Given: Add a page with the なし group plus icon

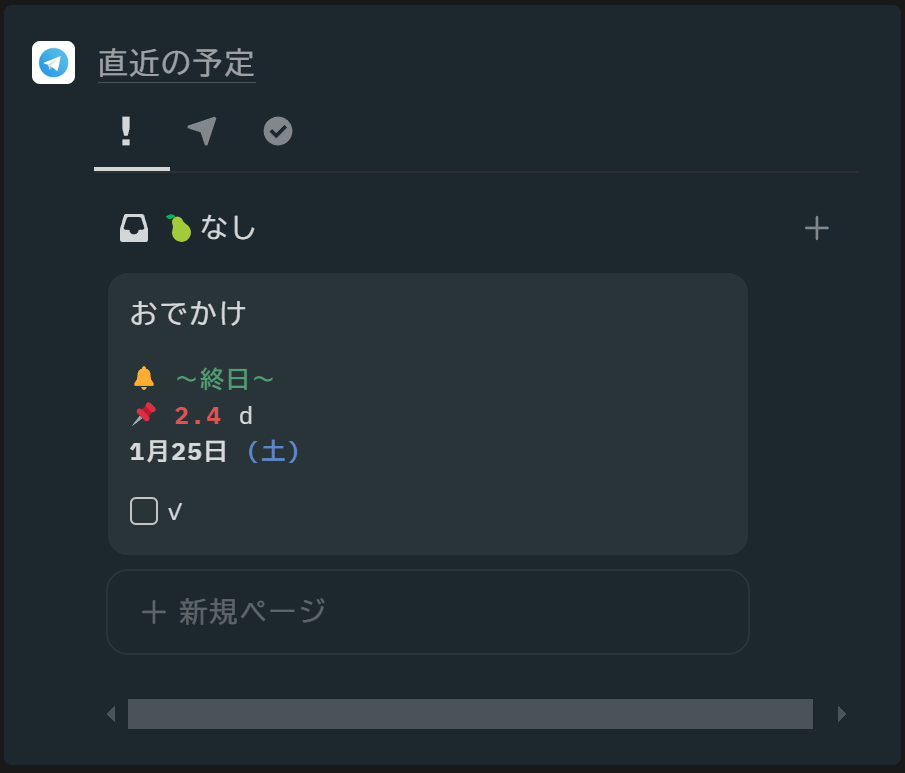Looking at the screenshot, I should pos(816,228).
